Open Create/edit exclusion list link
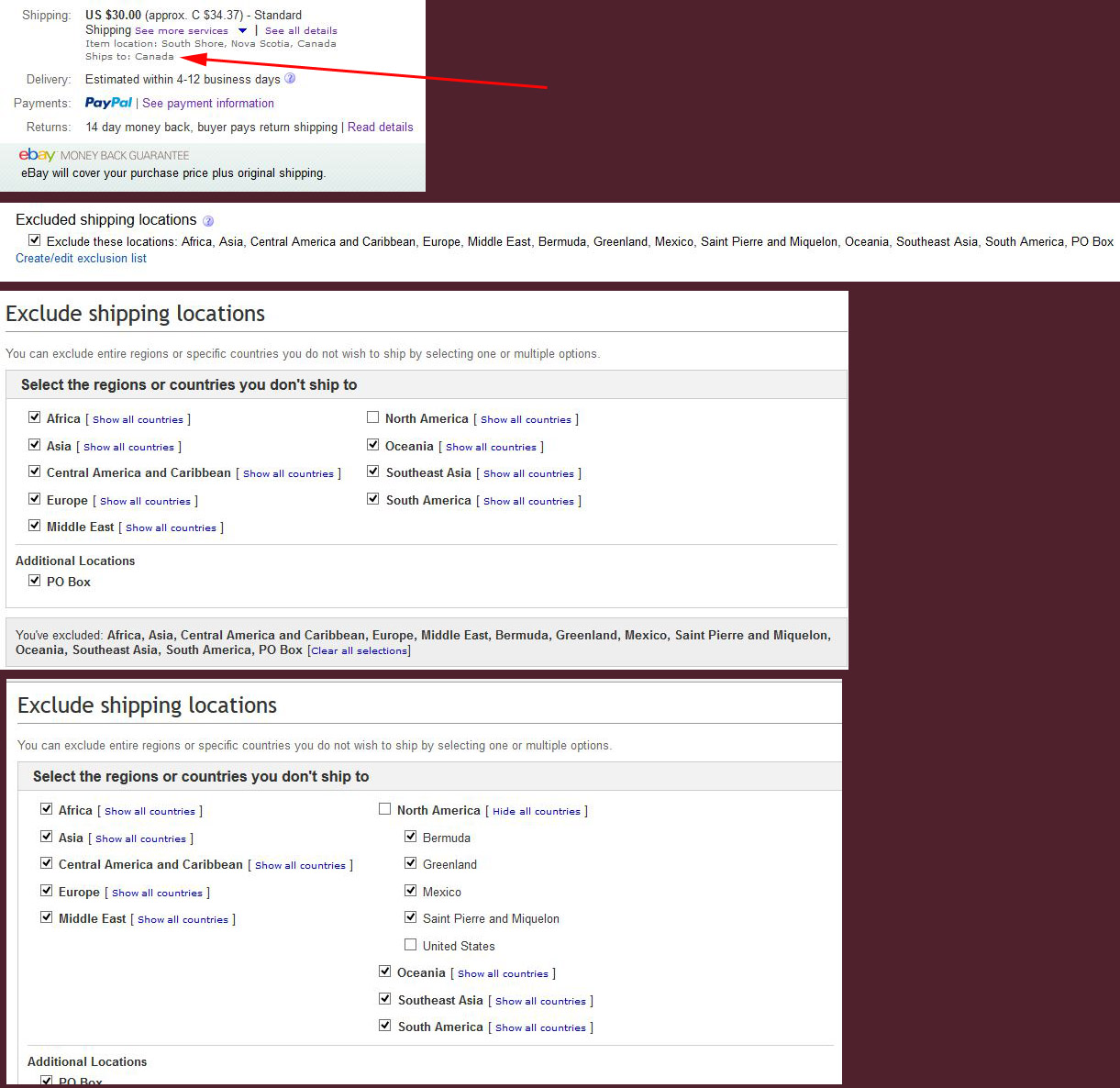The width and height of the screenshot is (1120, 1088). (x=81, y=259)
